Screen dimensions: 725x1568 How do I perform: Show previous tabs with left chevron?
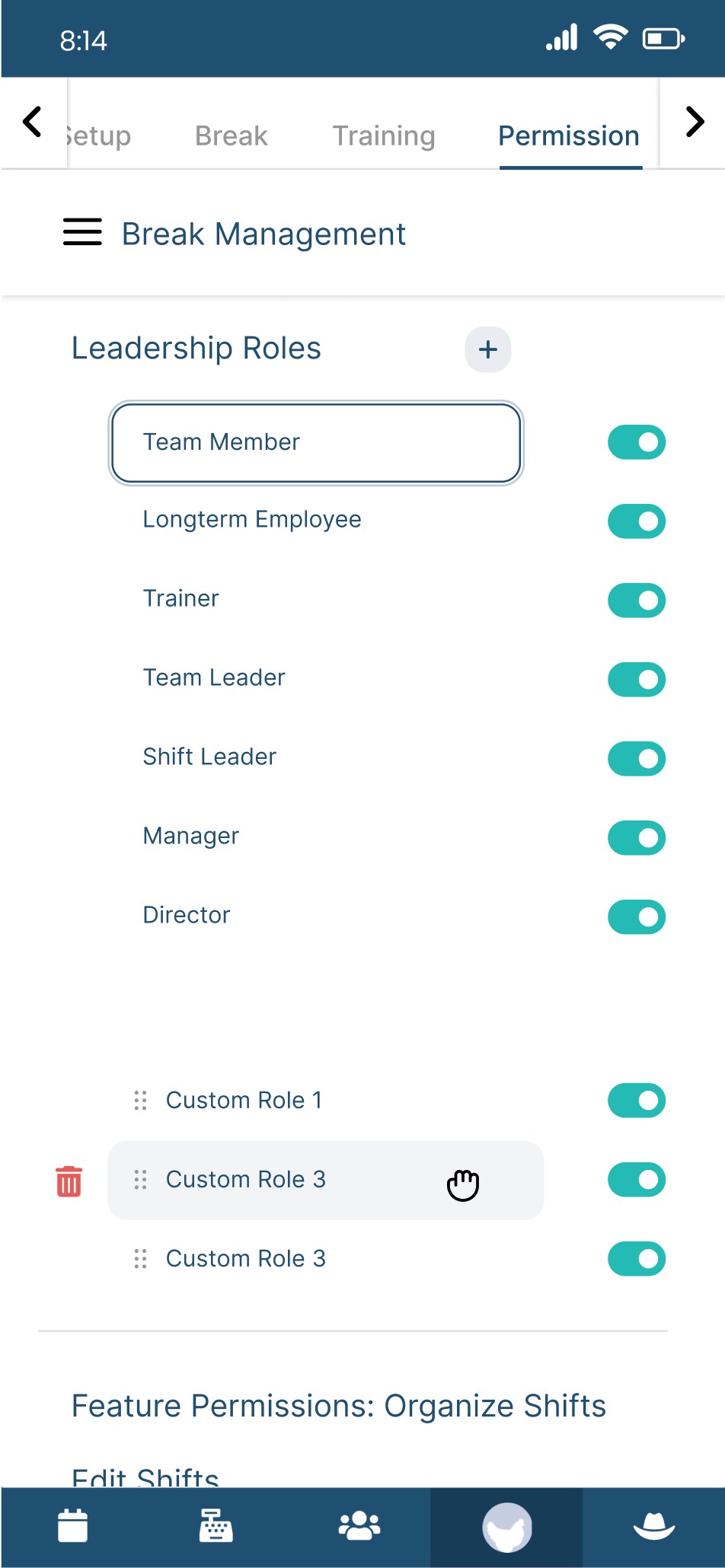click(32, 122)
